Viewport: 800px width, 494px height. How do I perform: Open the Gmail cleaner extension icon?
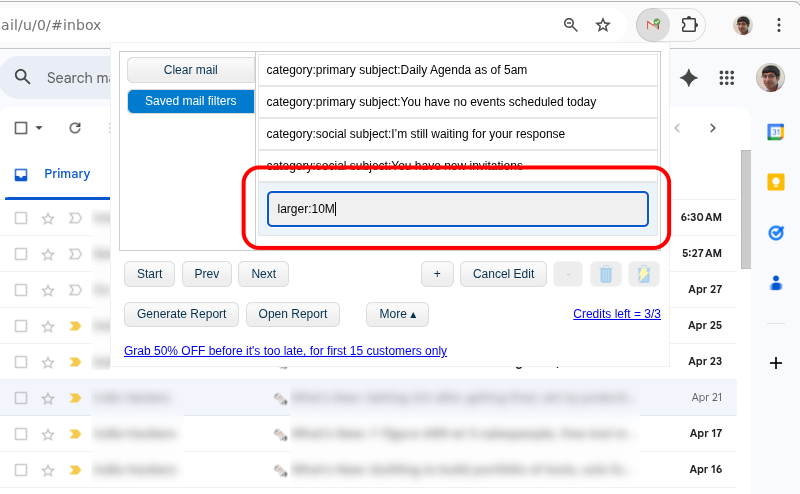tap(653, 24)
